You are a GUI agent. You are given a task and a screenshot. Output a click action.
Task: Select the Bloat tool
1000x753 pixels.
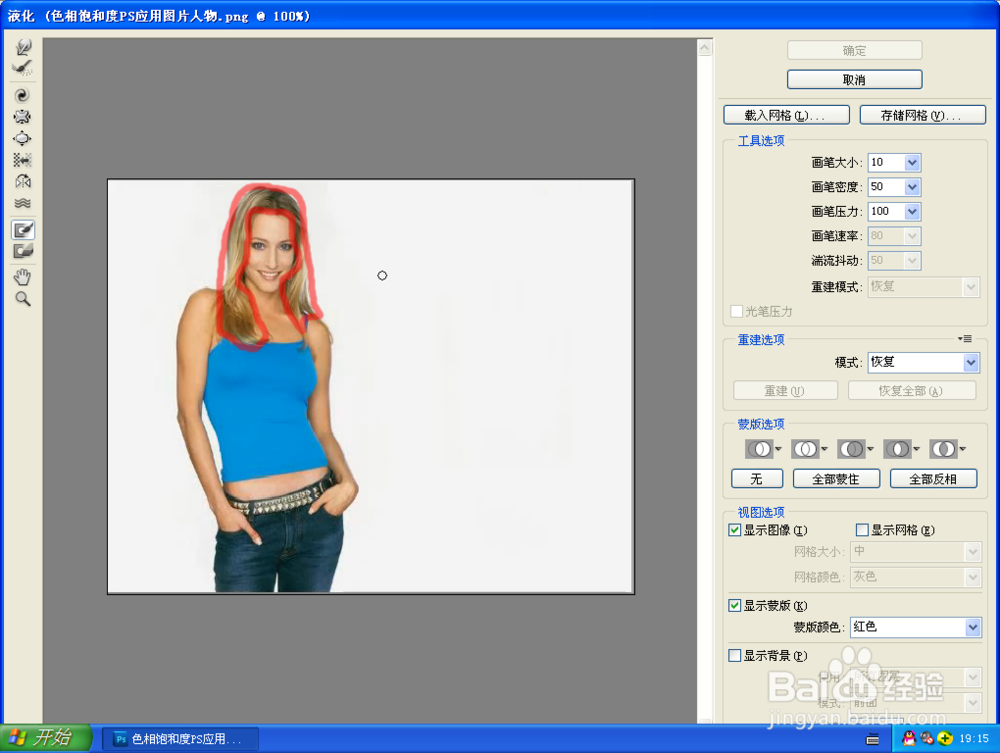(23, 138)
